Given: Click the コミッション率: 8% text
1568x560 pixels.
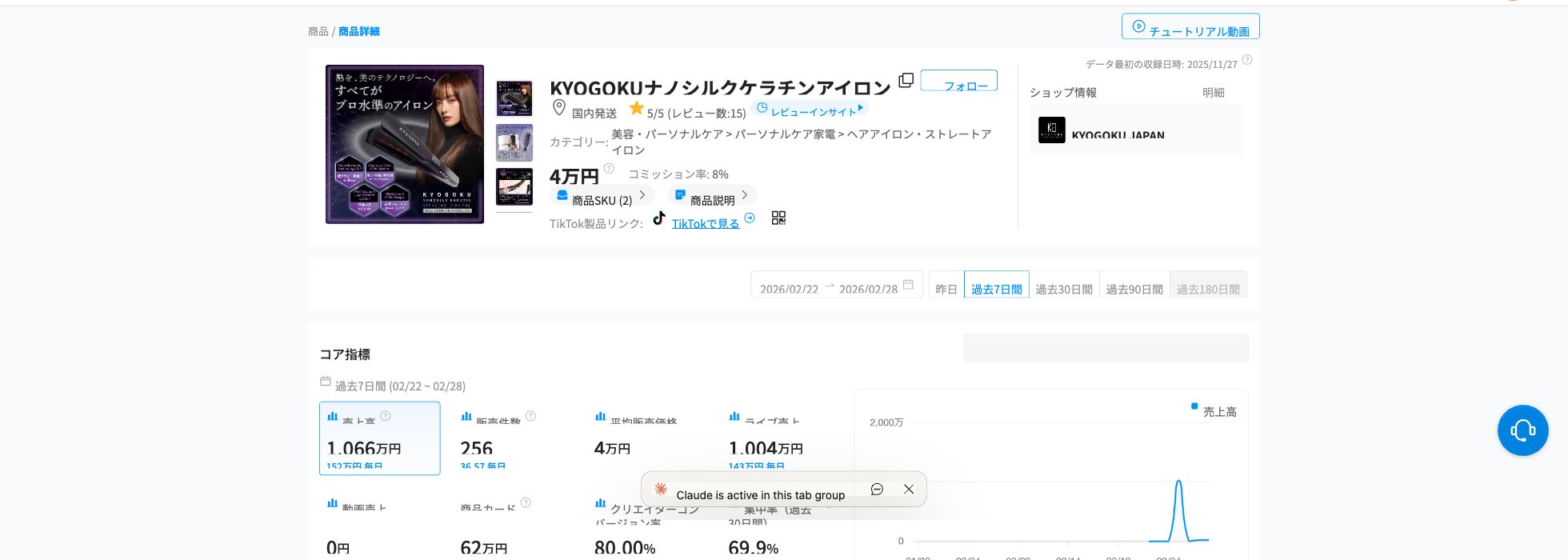Looking at the screenshot, I should [x=678, y=174].
